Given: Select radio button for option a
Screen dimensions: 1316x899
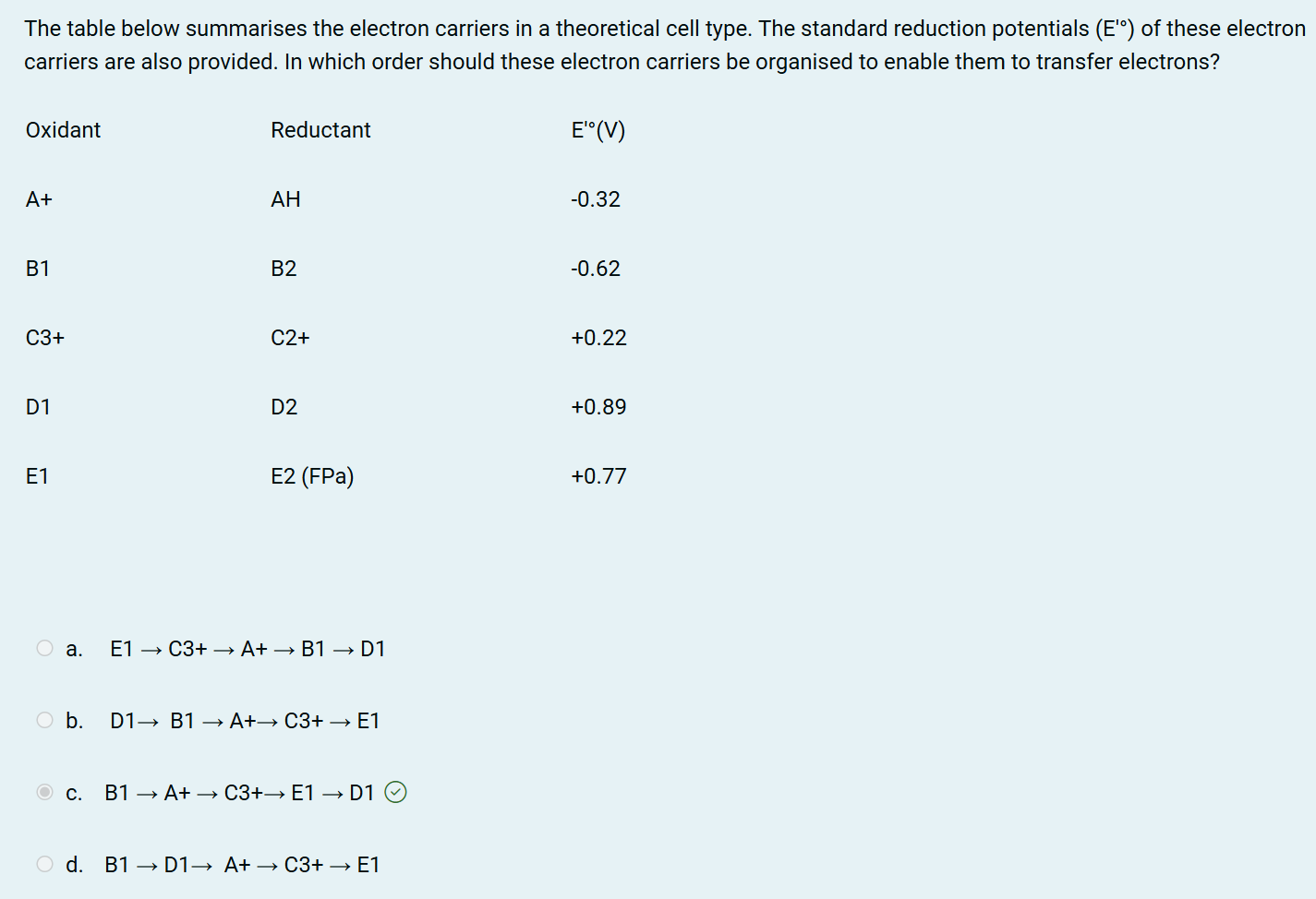Looking at the screenshot, I should 44,648.
